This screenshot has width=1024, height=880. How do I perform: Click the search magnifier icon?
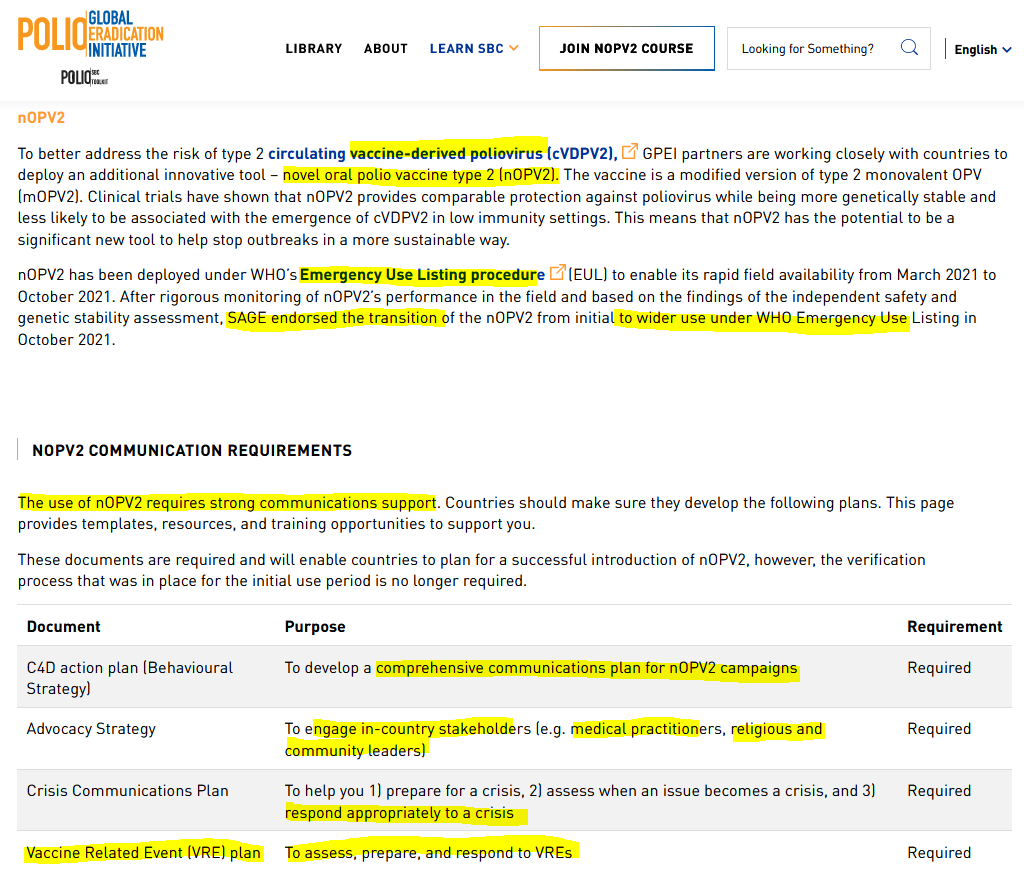click(x=909, y=48)
